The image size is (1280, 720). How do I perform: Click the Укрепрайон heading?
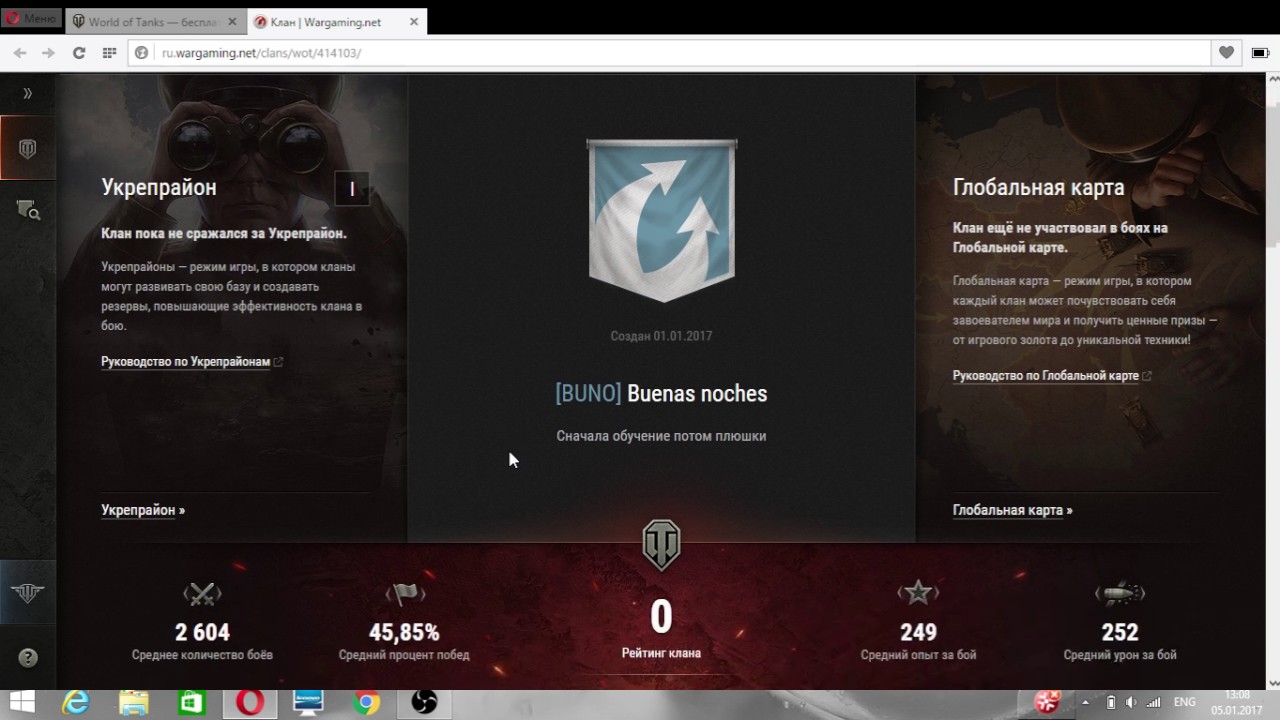pos(159,187)
